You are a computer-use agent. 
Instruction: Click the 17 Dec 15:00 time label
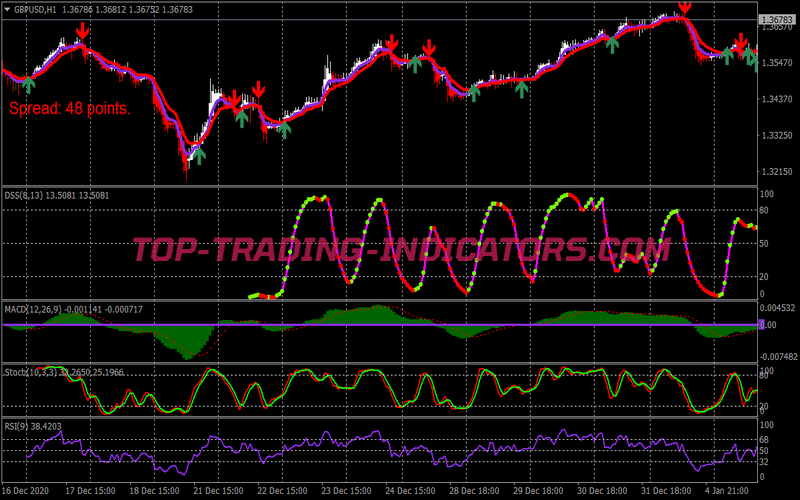click(x=90, y=491)
